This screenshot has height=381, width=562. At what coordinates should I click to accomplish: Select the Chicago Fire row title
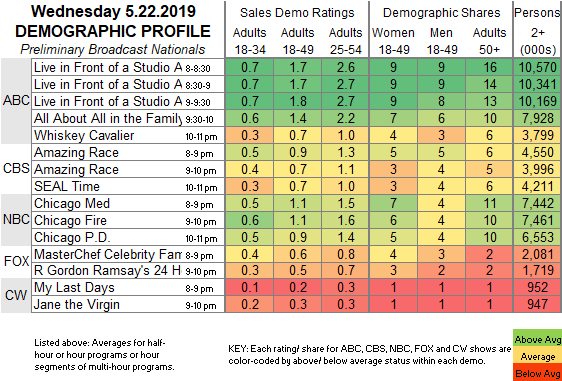click(70, 220)
